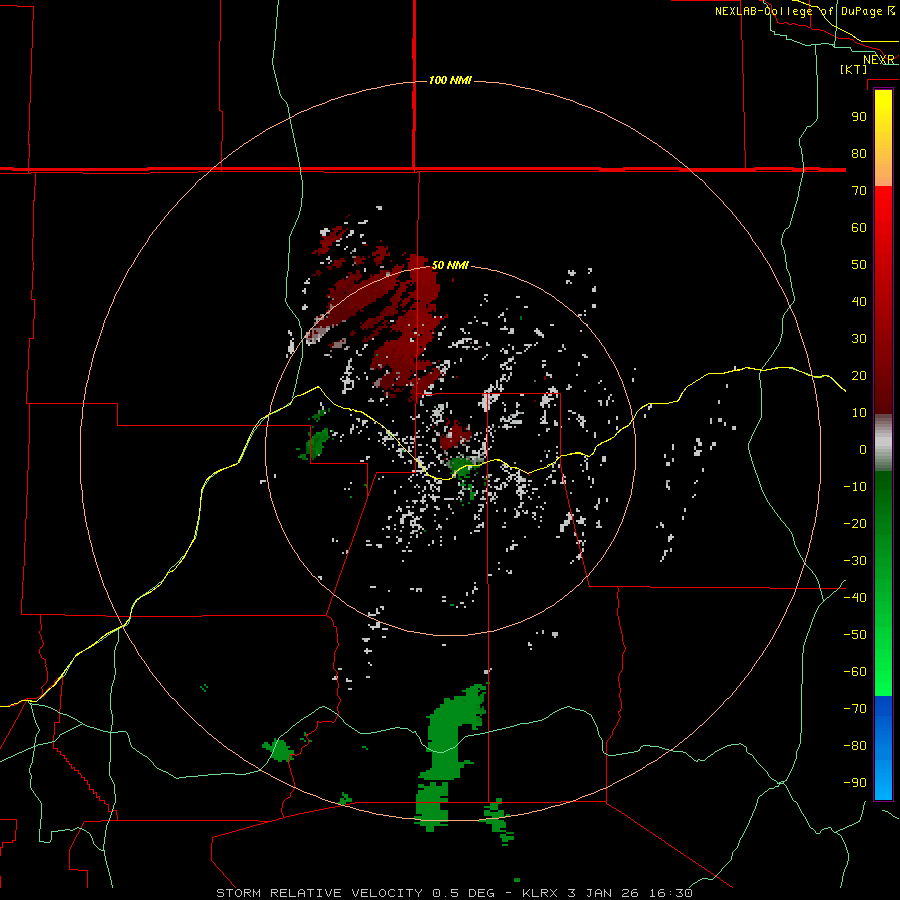Select the positive 80 scale label
The width and height of the screenshot is (900, 900).
point(859,153)
